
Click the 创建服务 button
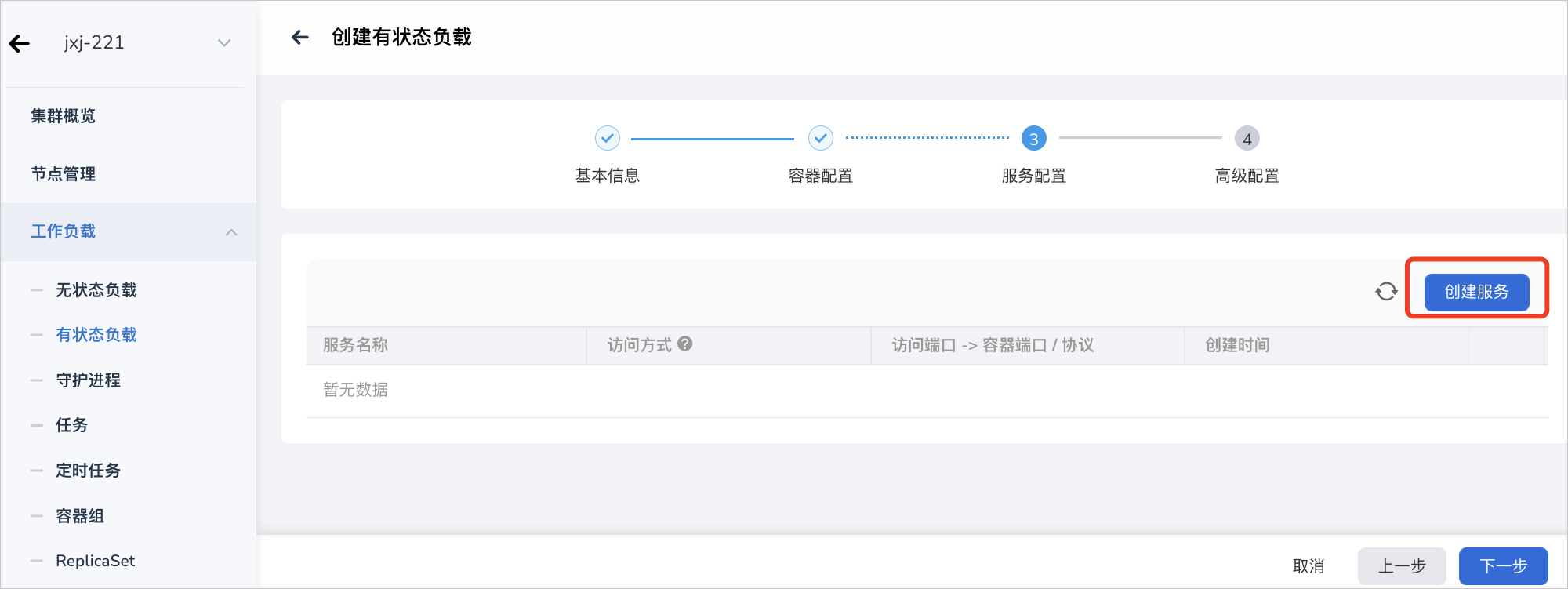point(1476,292)
